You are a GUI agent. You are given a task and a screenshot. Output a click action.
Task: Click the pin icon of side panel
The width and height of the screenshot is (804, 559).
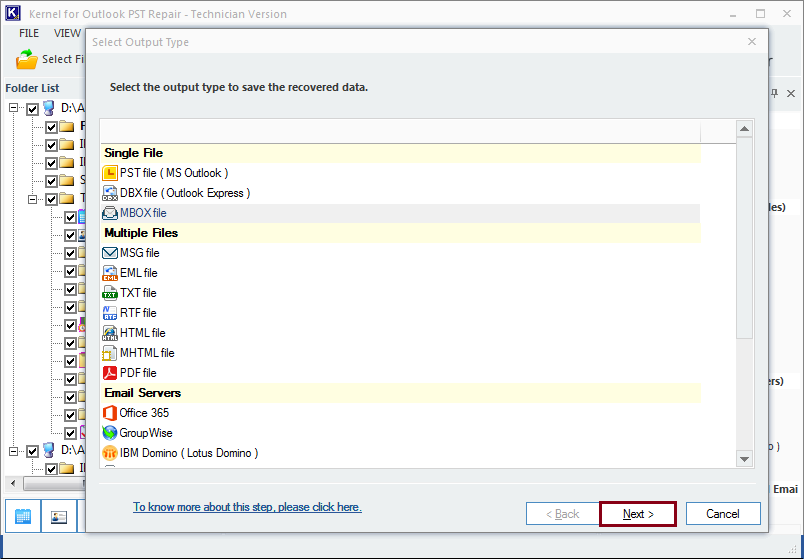pos(774,93)
